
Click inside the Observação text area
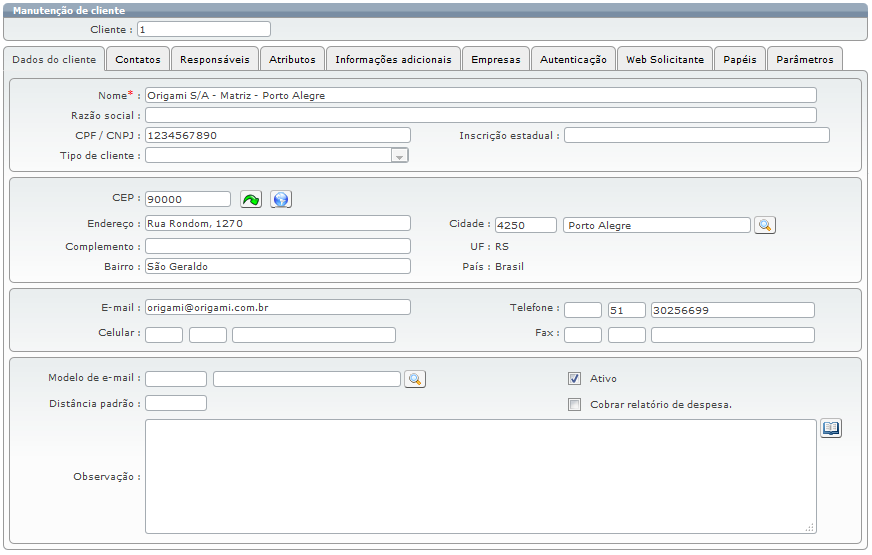[480, 476]
